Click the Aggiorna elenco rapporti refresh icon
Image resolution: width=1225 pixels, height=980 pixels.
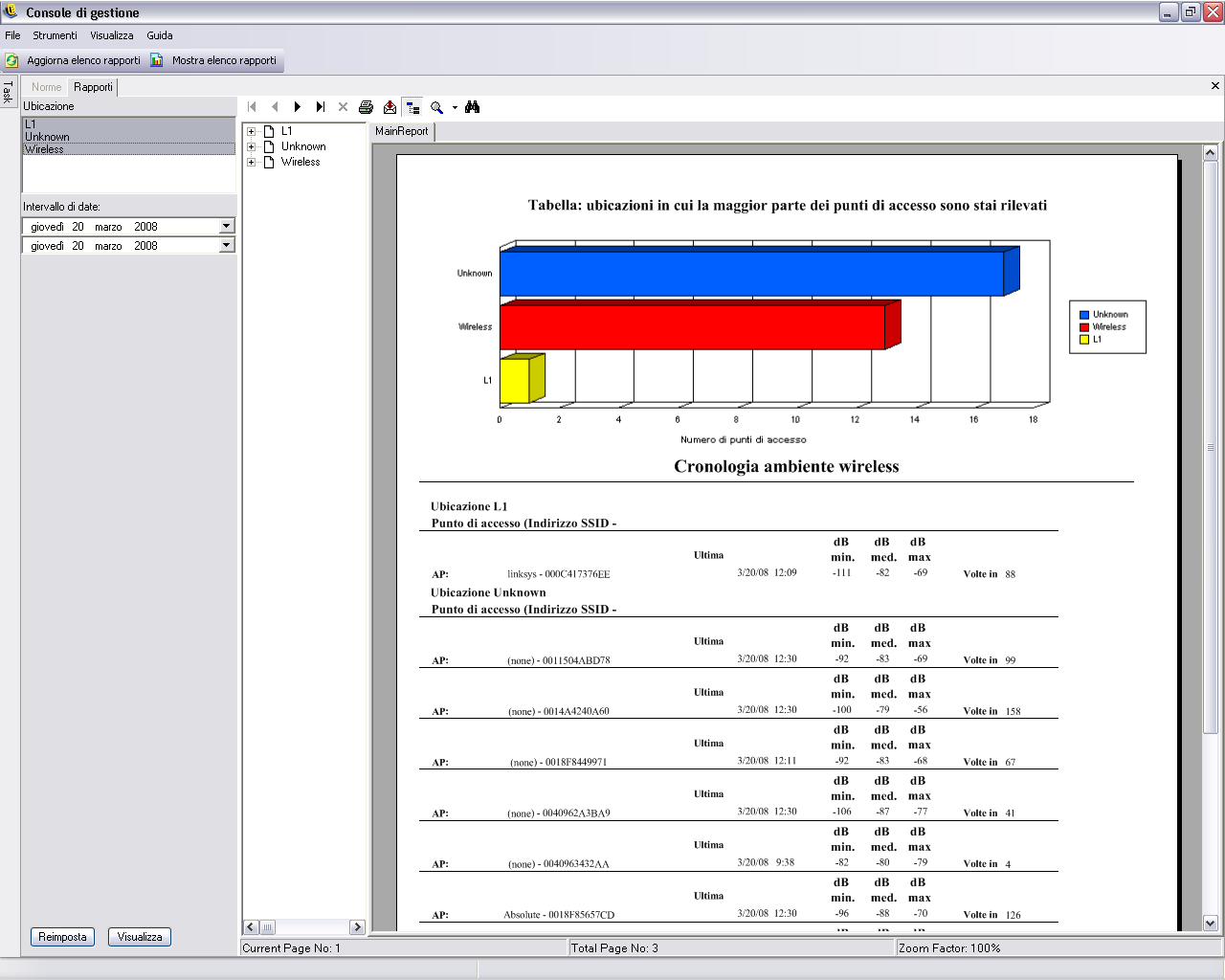(x=12, y=60)
